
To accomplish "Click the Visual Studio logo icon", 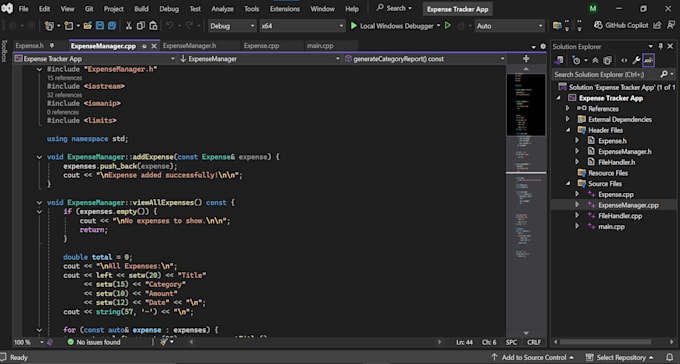I will coord(7,8).
